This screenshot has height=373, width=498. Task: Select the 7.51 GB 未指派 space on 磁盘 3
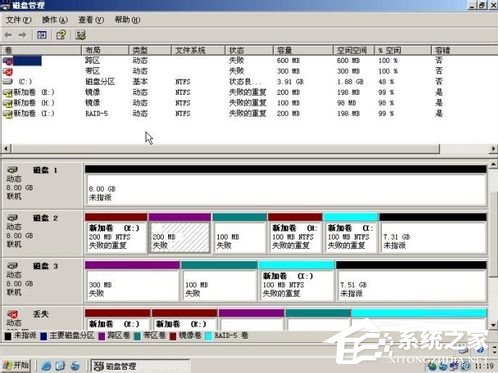(x=411, y=281)
